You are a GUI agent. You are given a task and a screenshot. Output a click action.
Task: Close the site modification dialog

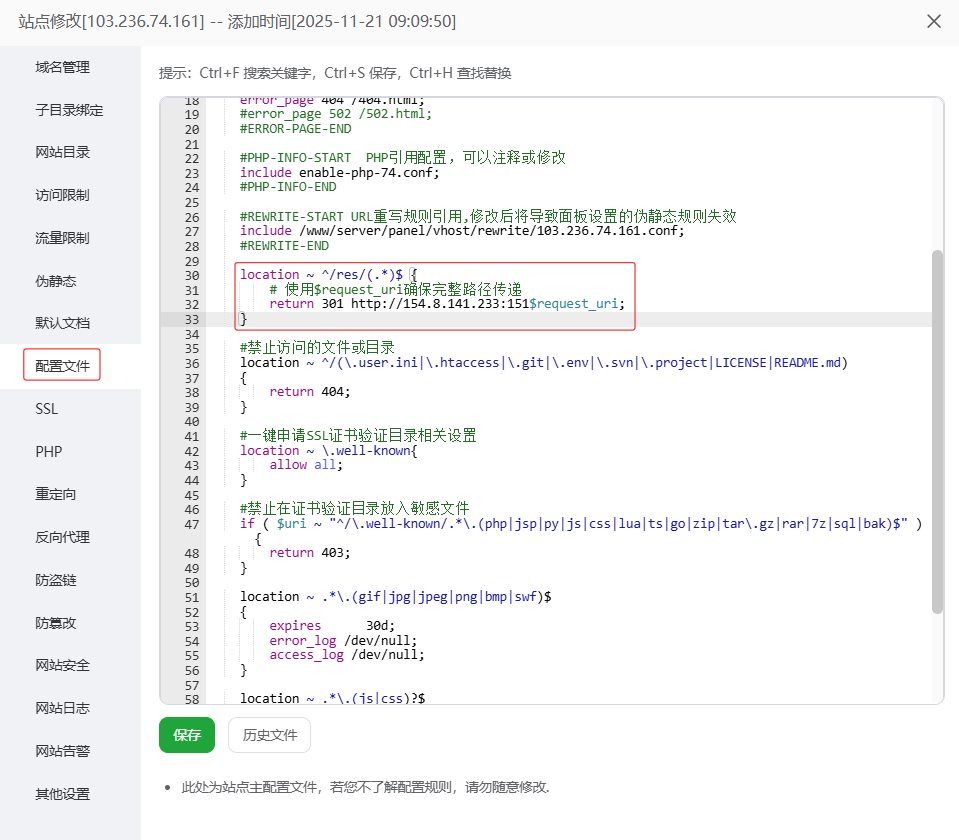point(934,21)
